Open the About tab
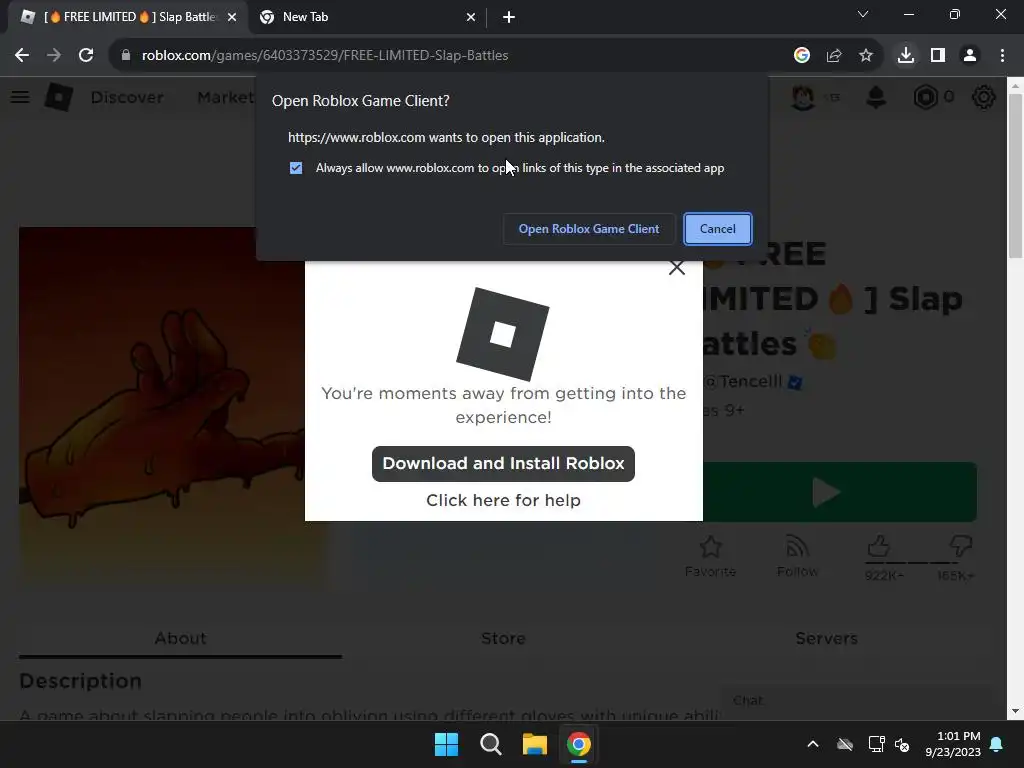The width and height of the screenshot is (1024, 768). coord(180,639)
